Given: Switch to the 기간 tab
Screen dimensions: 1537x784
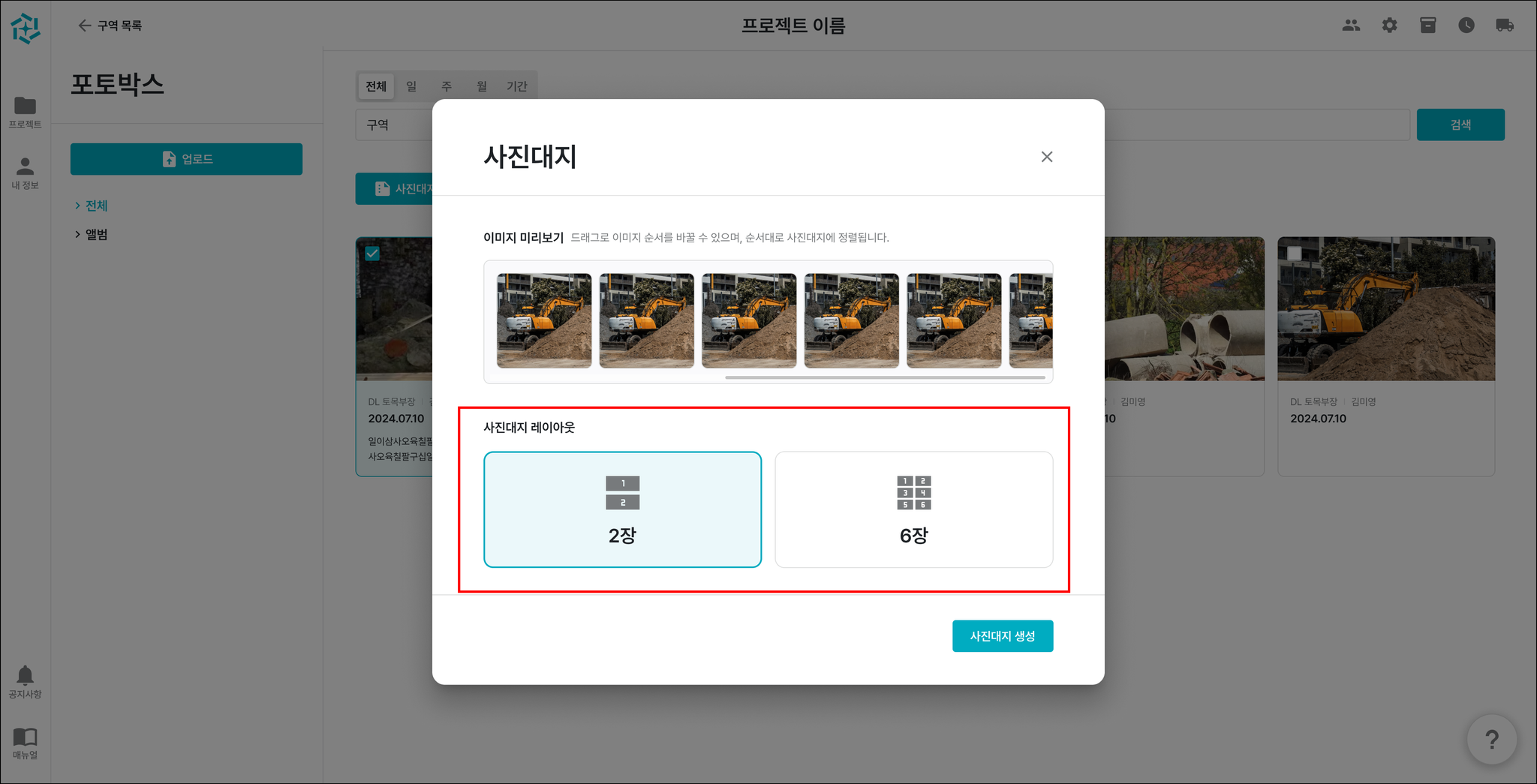Looking at the screenshot, I should [x=517, y=86].
